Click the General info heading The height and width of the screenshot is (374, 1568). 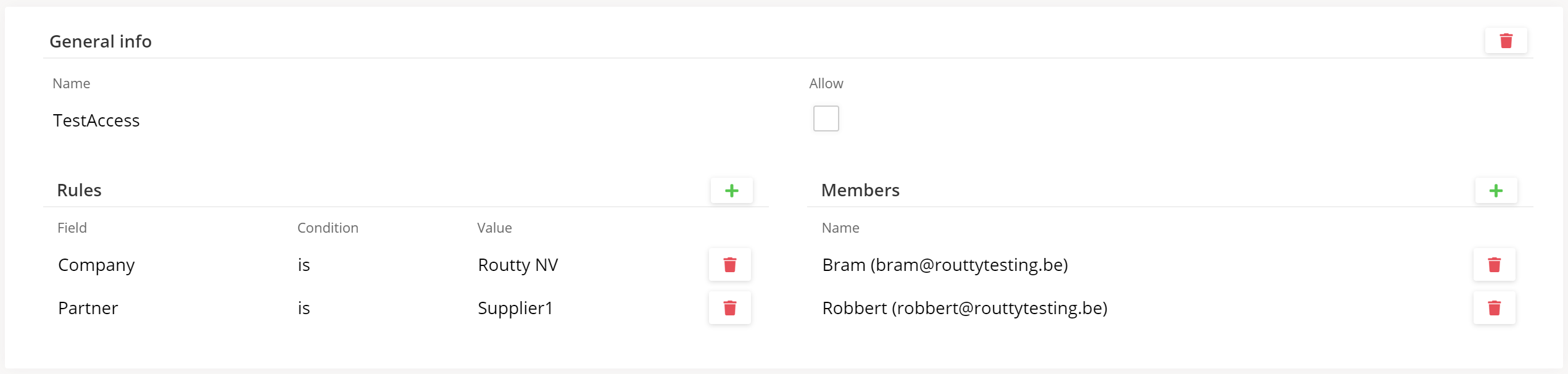101,41
